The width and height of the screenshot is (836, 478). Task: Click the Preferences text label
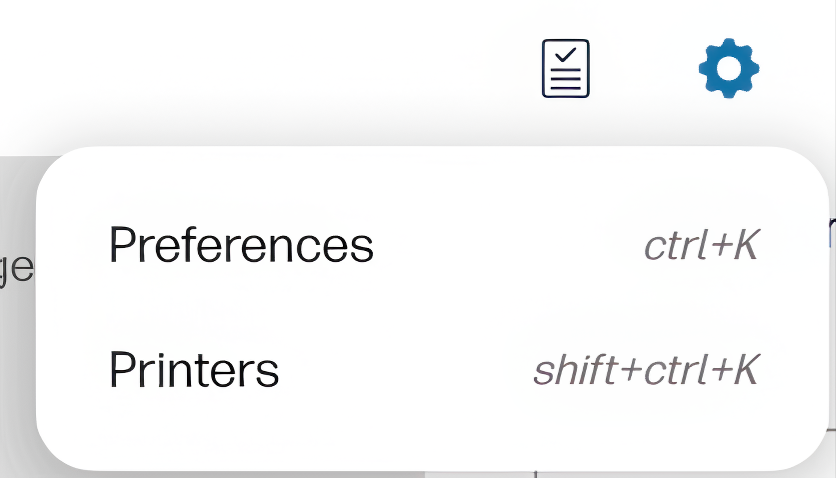pyautogui.click(x=241, y=246)
